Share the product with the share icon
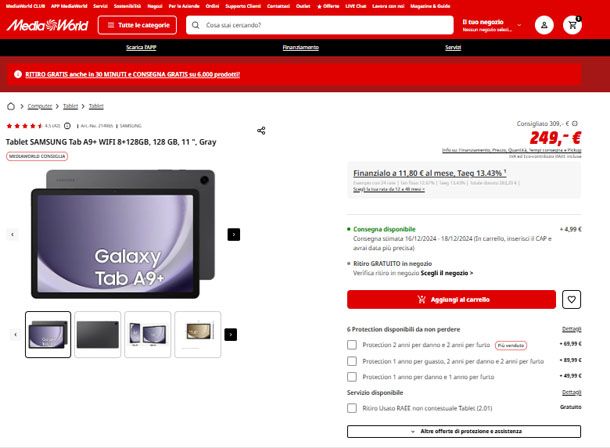 261,131
